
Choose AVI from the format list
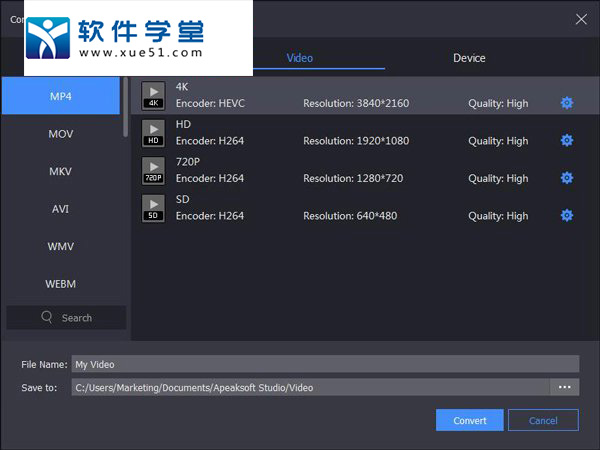point(61,209)
